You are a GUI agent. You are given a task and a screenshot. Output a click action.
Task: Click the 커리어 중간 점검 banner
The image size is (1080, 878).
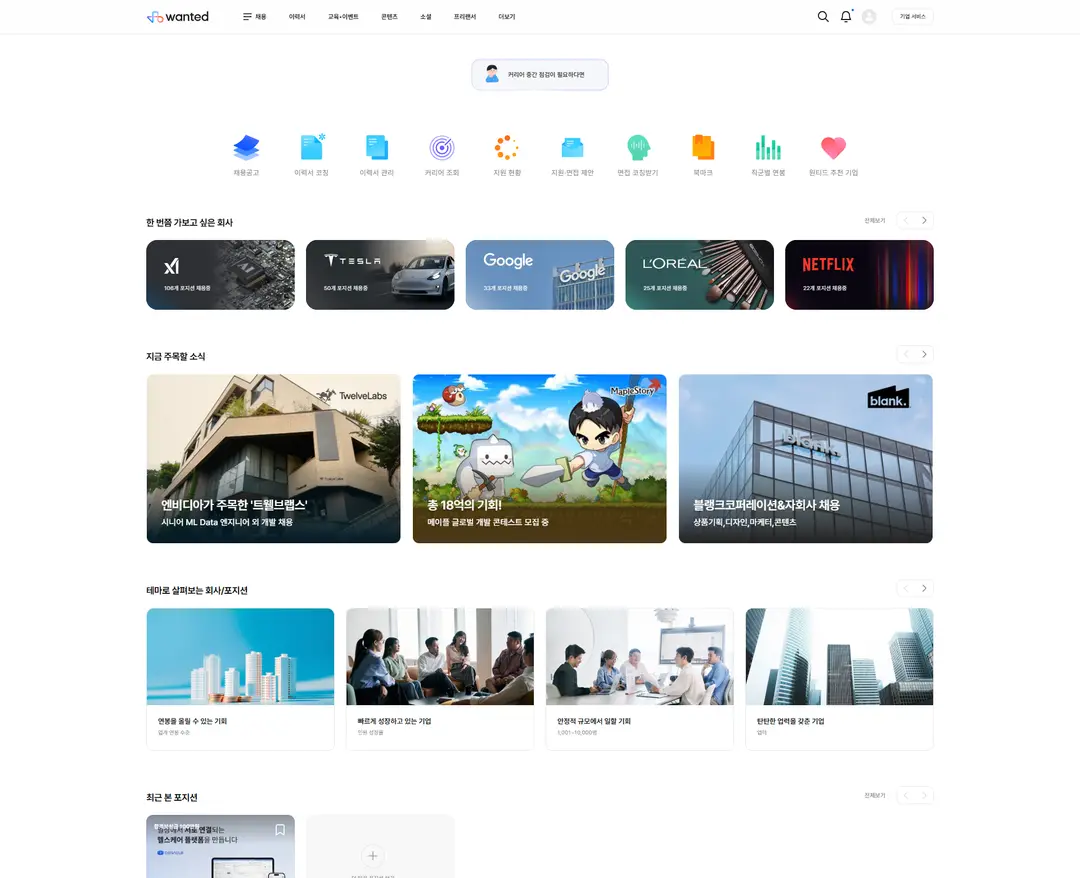click(x=540, y=74)
